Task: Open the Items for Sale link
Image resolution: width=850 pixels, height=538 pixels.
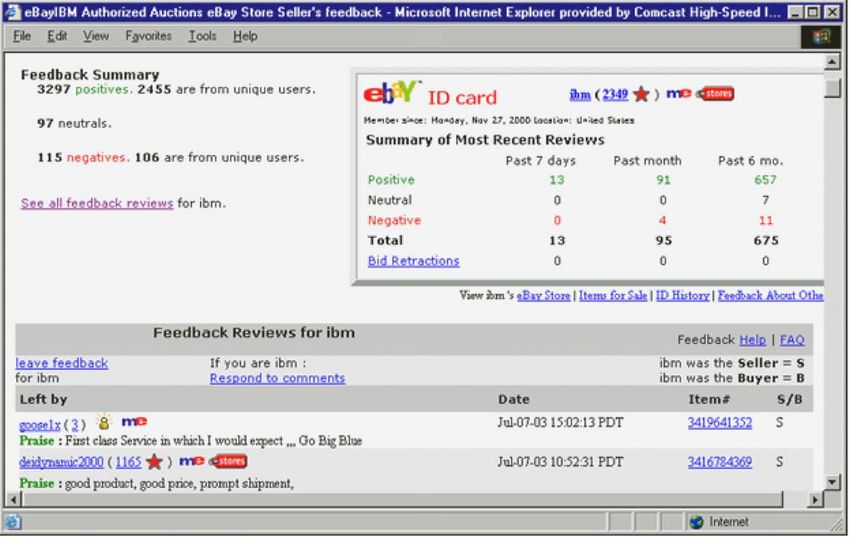Action: (x=613, y=296)
